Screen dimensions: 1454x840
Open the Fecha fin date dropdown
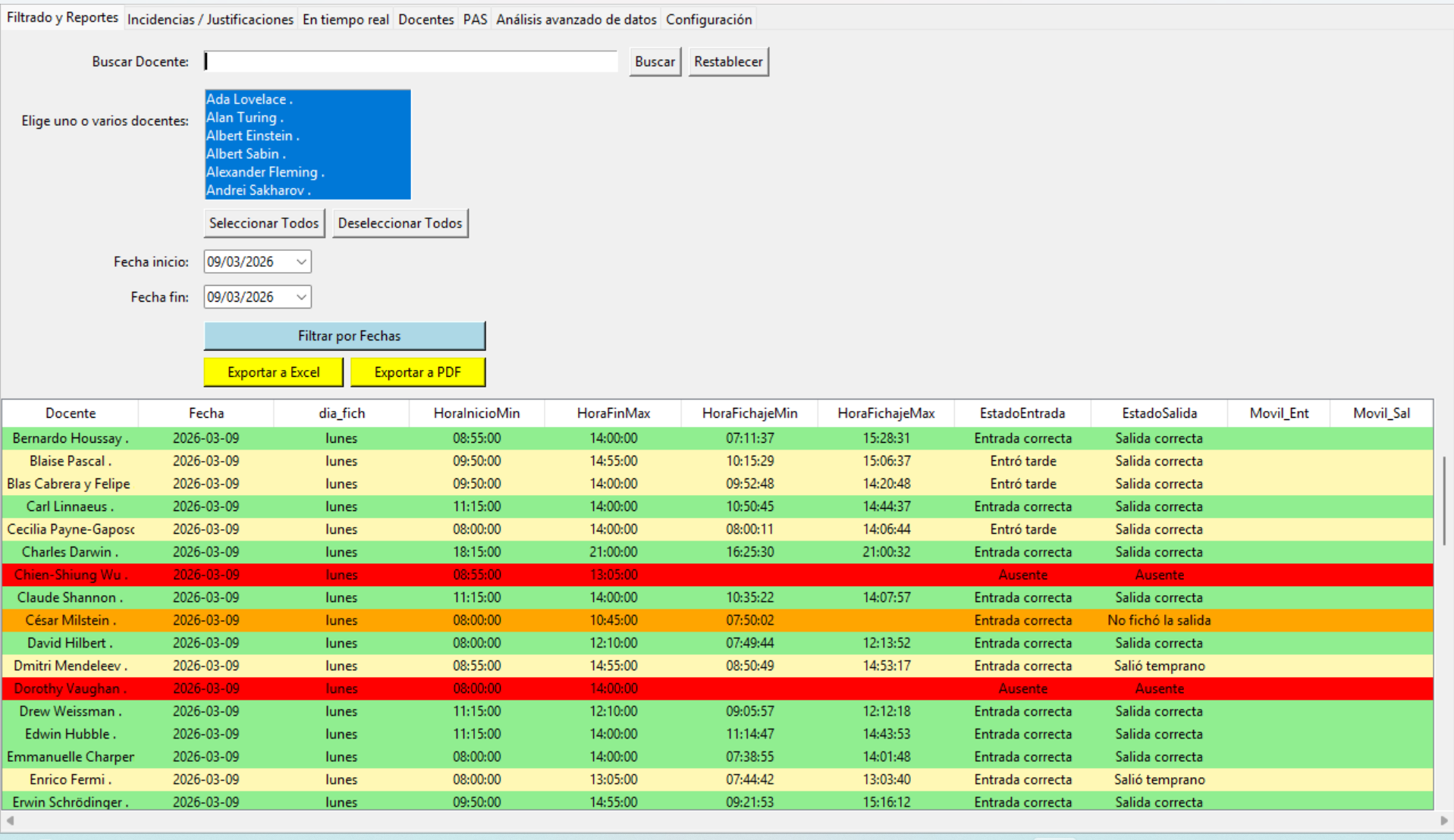pyautogui.click(x=301, y=297)
